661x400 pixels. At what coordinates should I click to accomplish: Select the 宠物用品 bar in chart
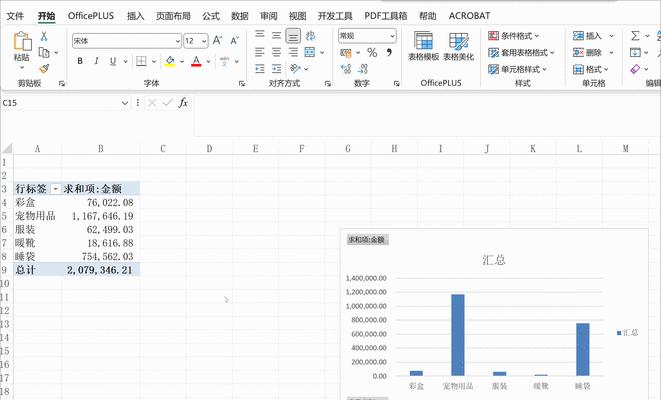(458, 335)
